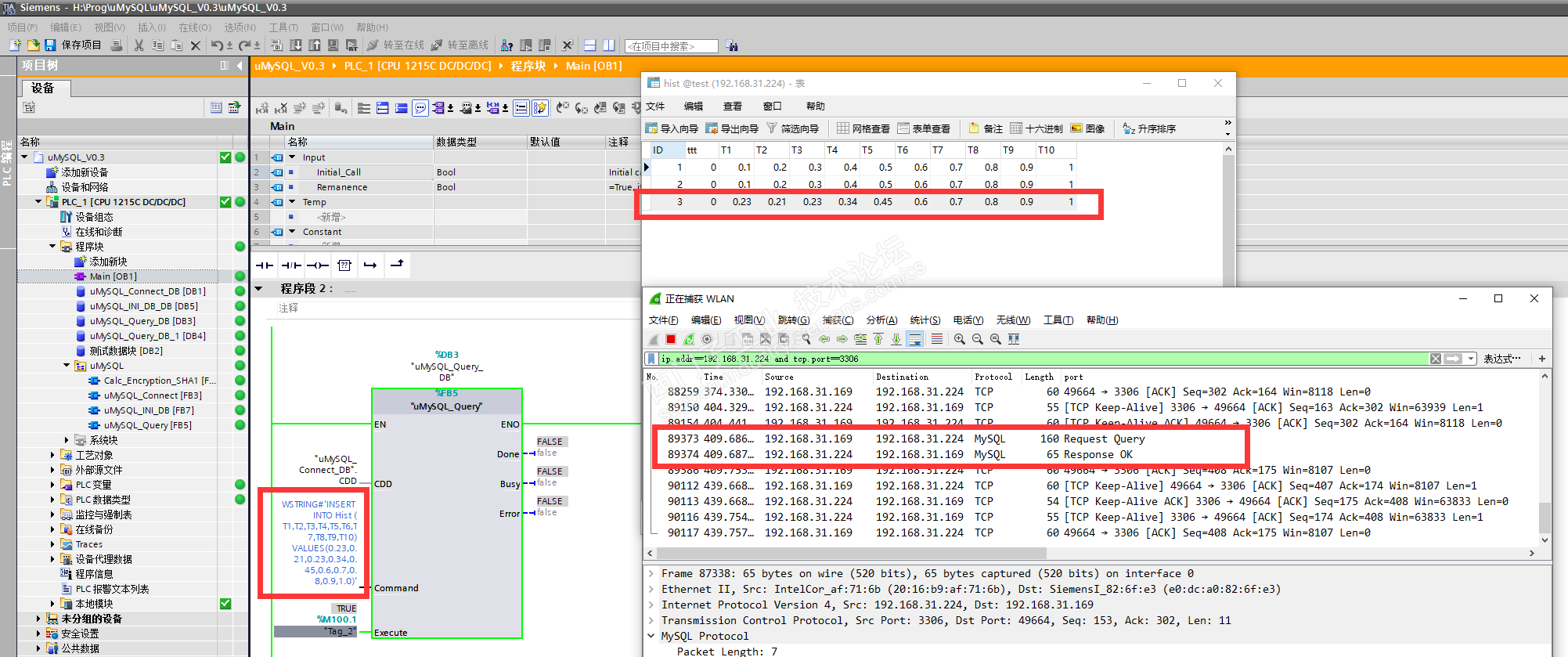Insert a normally closed contact instruction
Image resolution: width=1568 pixels, height=657 pixels.
tap(291, 265)
